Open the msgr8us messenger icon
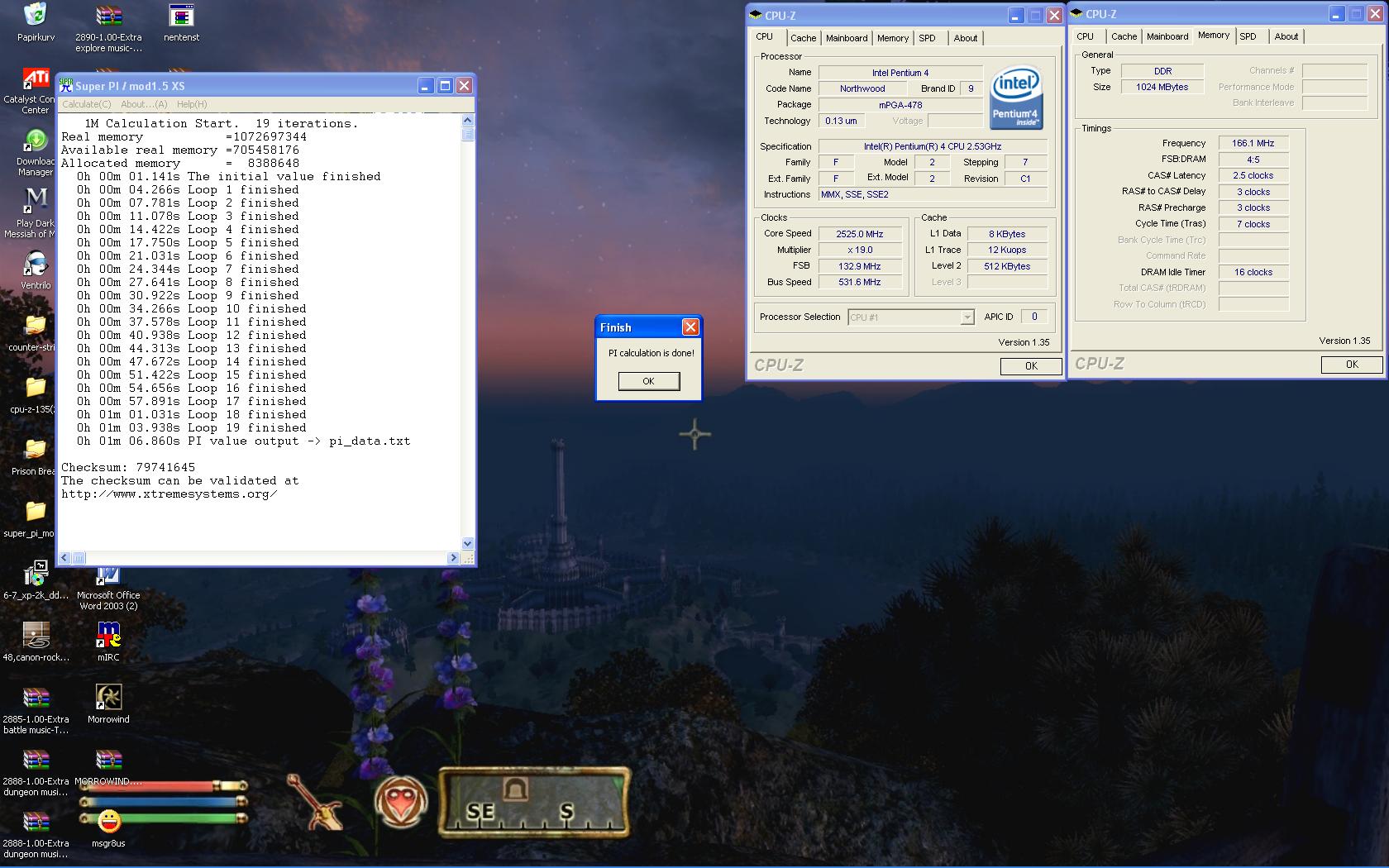Screen dimensions: 1389x868 [108, 823]
